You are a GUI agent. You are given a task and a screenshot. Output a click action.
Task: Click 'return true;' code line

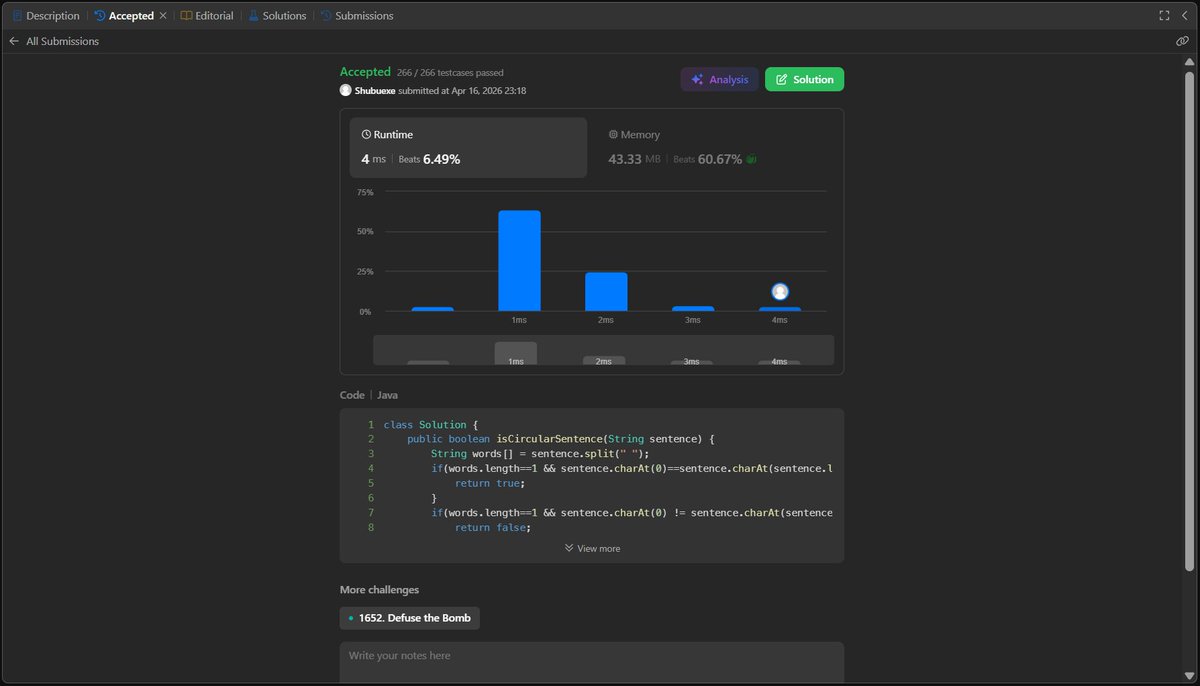tap(490, 483)
